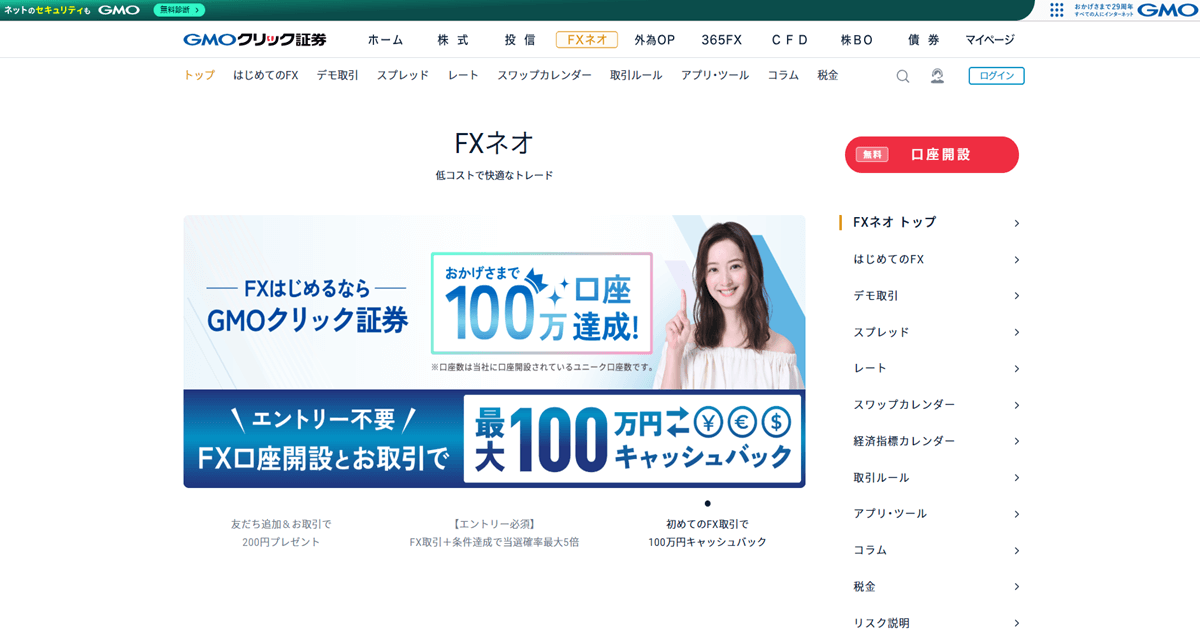1200x630 pixels.
Task: Open the 株BO main menu
Action: [x=857, y=40]
